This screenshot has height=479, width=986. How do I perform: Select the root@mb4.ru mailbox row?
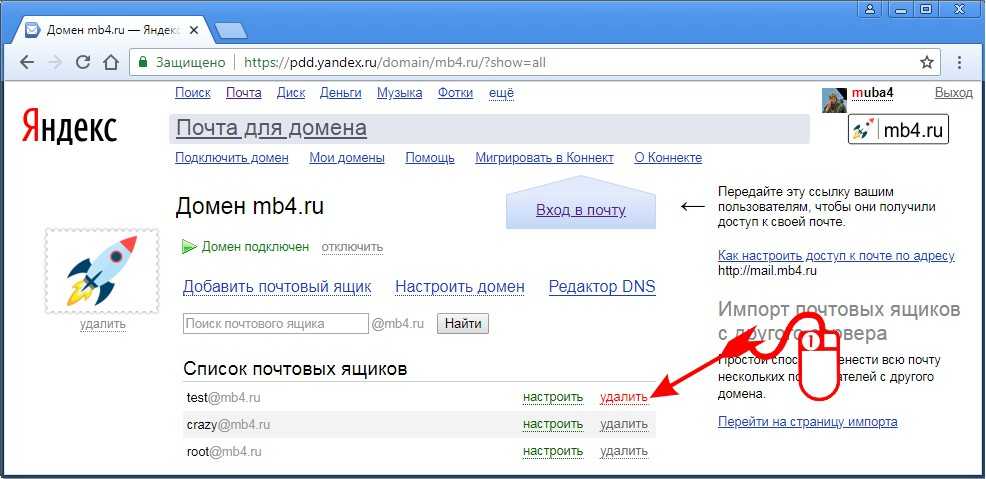(x=419, y=451)
